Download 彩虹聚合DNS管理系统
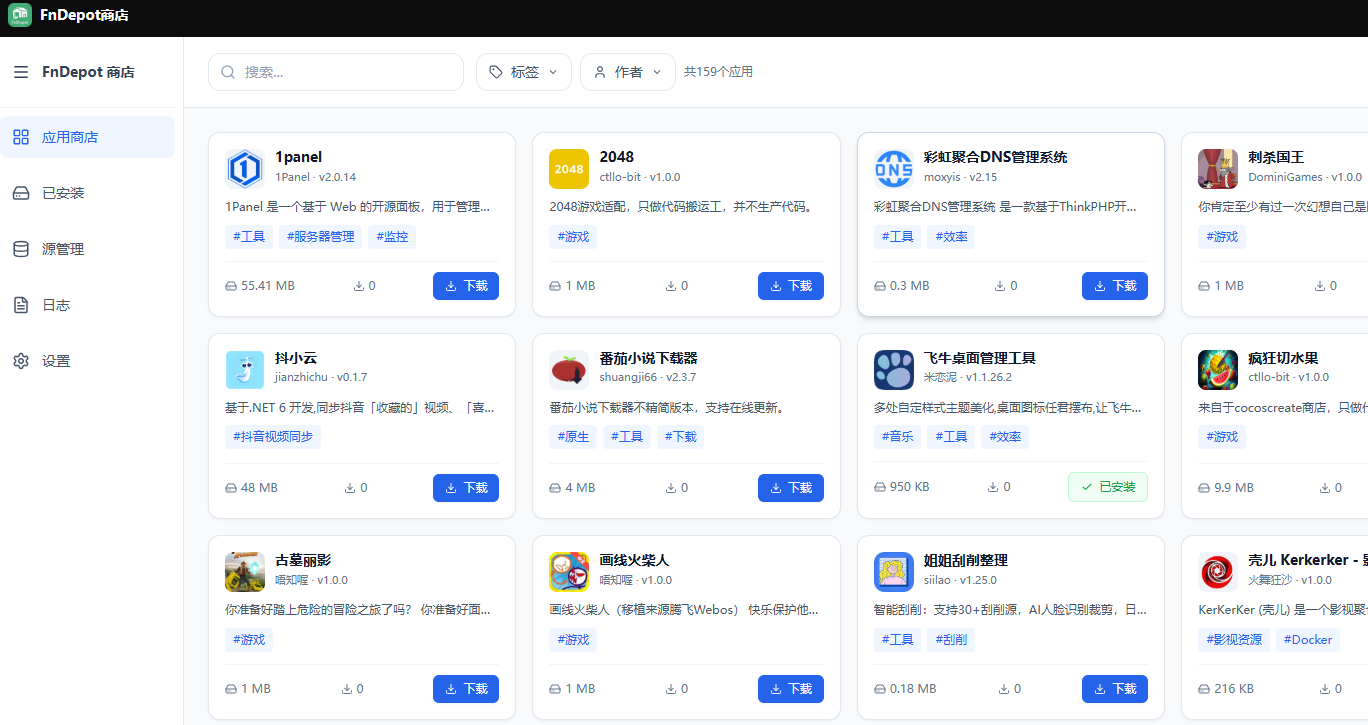 (x=1115, y=286)
